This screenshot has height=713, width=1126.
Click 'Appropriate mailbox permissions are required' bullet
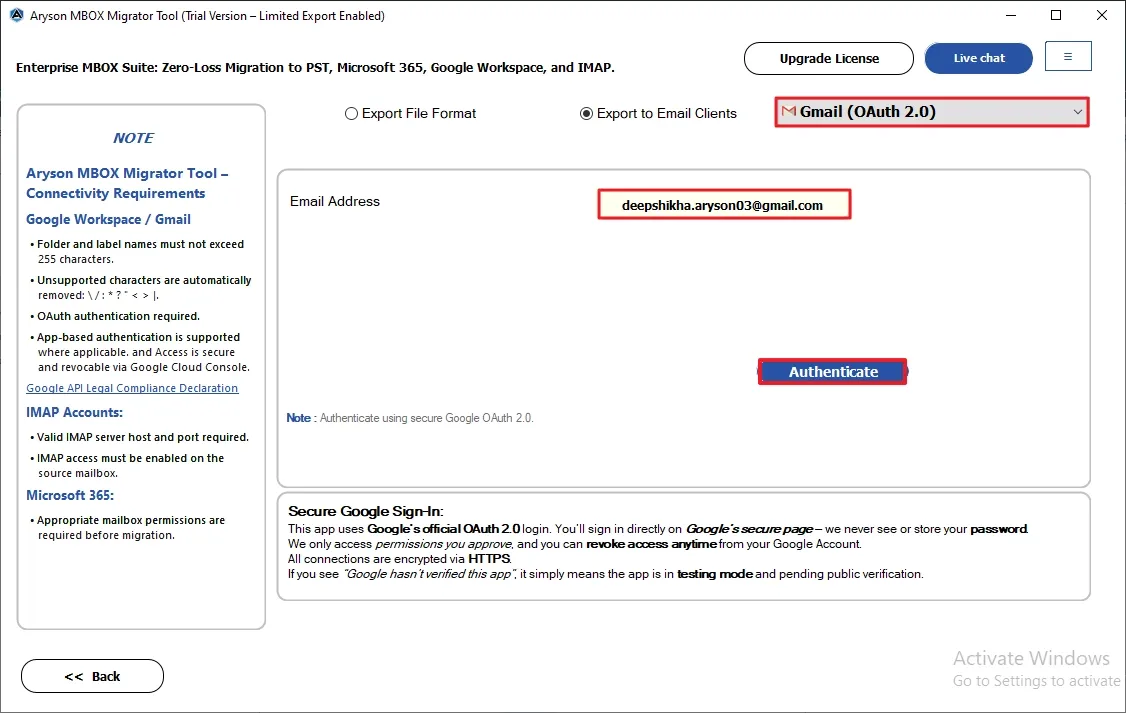(131, 528)
